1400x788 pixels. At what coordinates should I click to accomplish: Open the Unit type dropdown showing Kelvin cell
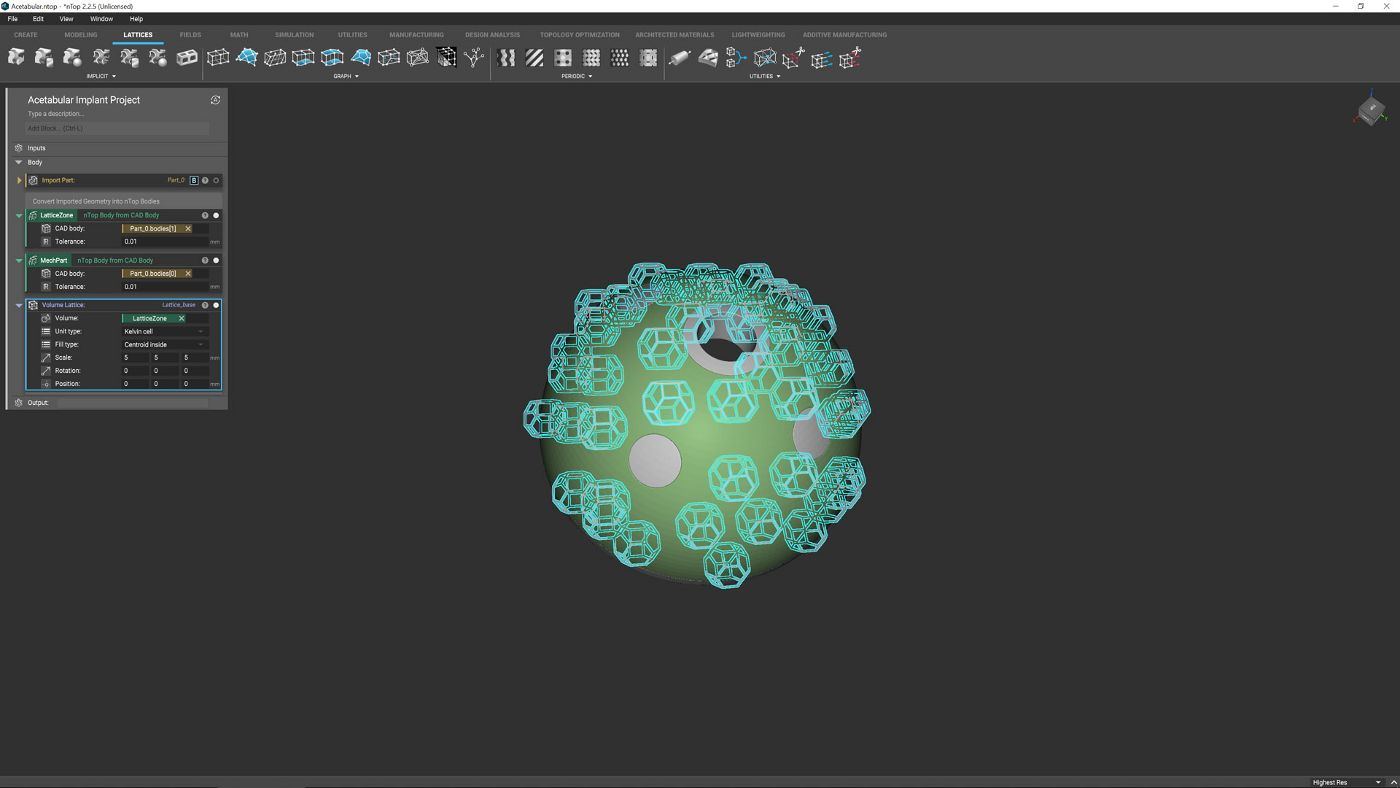[164, 331]
